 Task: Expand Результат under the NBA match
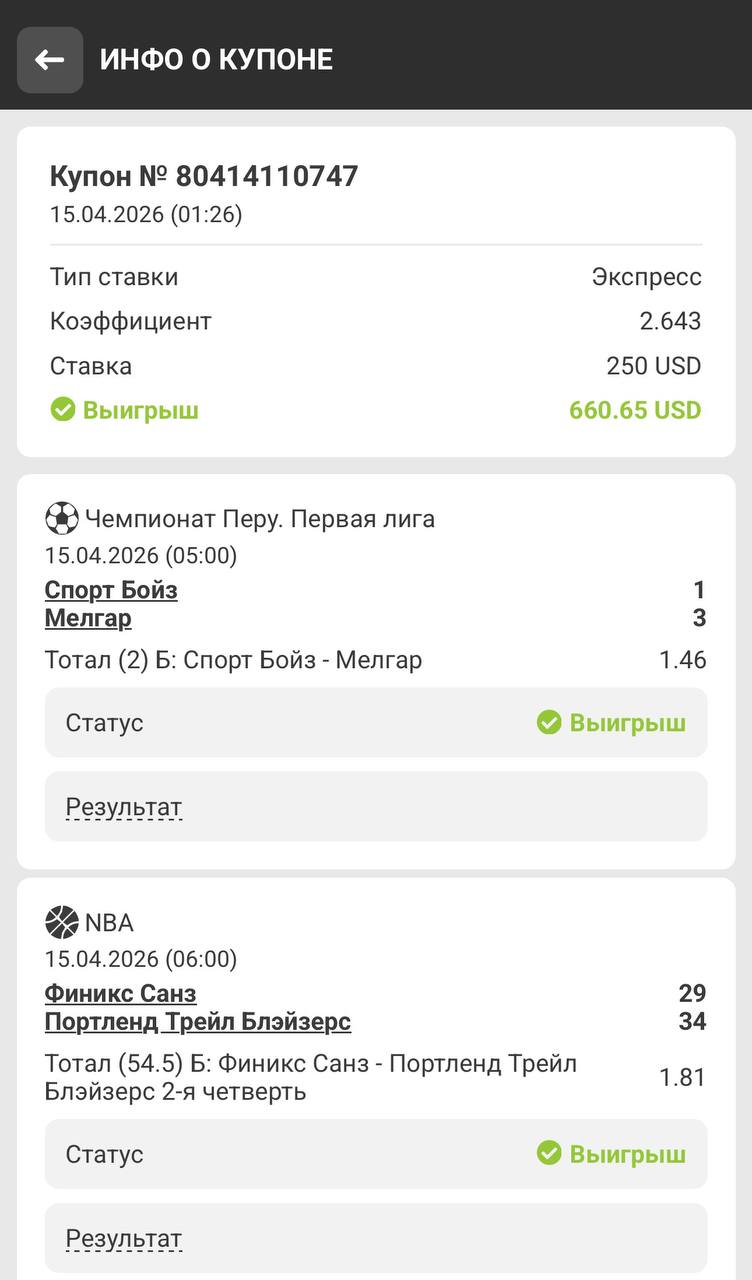coord(124,1239)
